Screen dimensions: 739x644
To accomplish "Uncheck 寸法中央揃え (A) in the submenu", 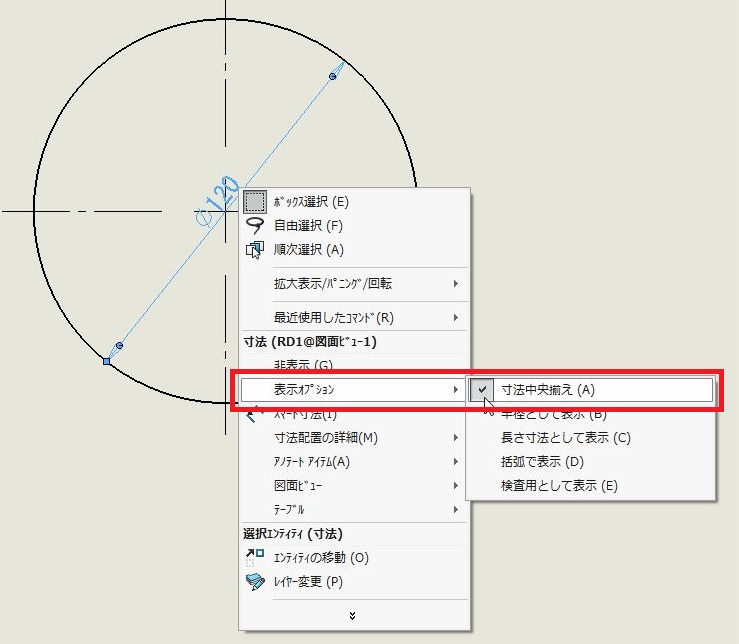I will click(x=547, y=390).
